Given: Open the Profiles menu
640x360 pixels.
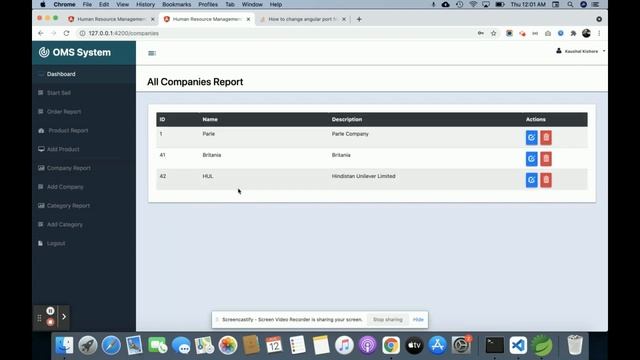Looking at the screenshot, I should pos(208,4).
